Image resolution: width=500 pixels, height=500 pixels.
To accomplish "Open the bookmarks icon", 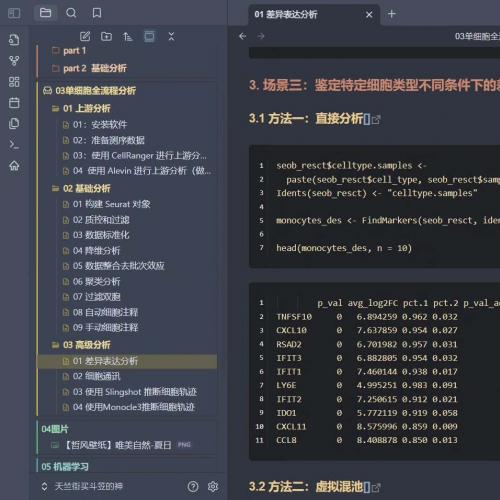I will (x=97, y=13).
